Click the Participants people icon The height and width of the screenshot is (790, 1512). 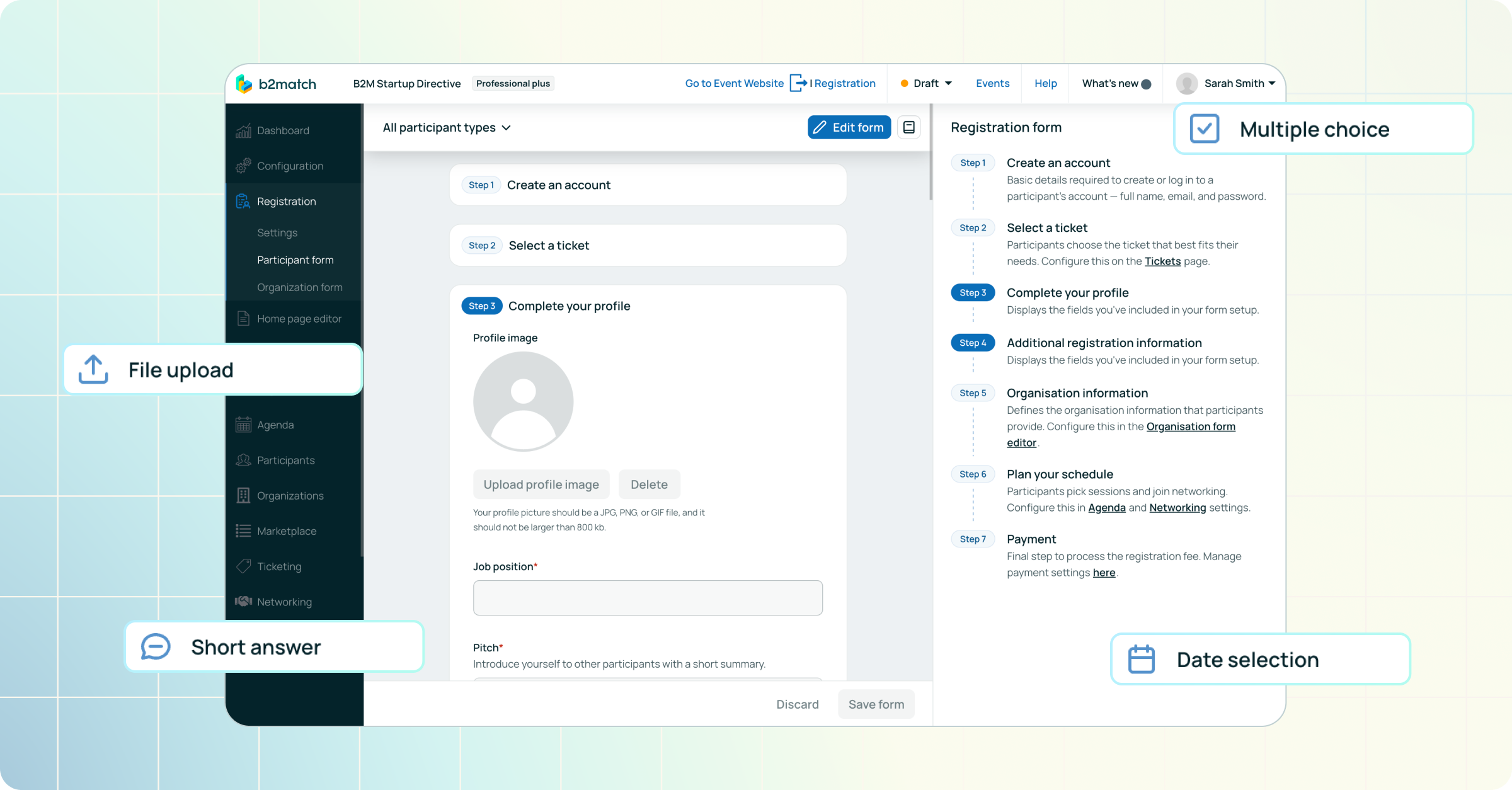pos(243,460)
